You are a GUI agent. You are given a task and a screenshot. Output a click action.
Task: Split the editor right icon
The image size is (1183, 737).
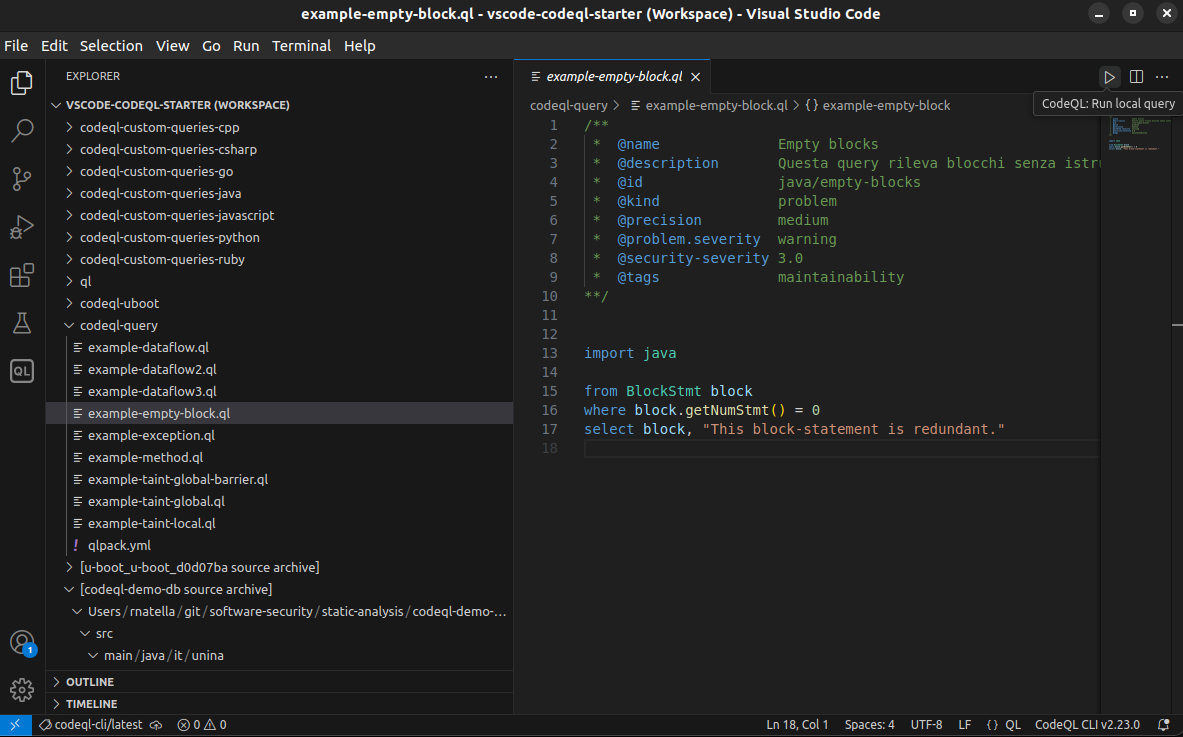(1136, 76)
